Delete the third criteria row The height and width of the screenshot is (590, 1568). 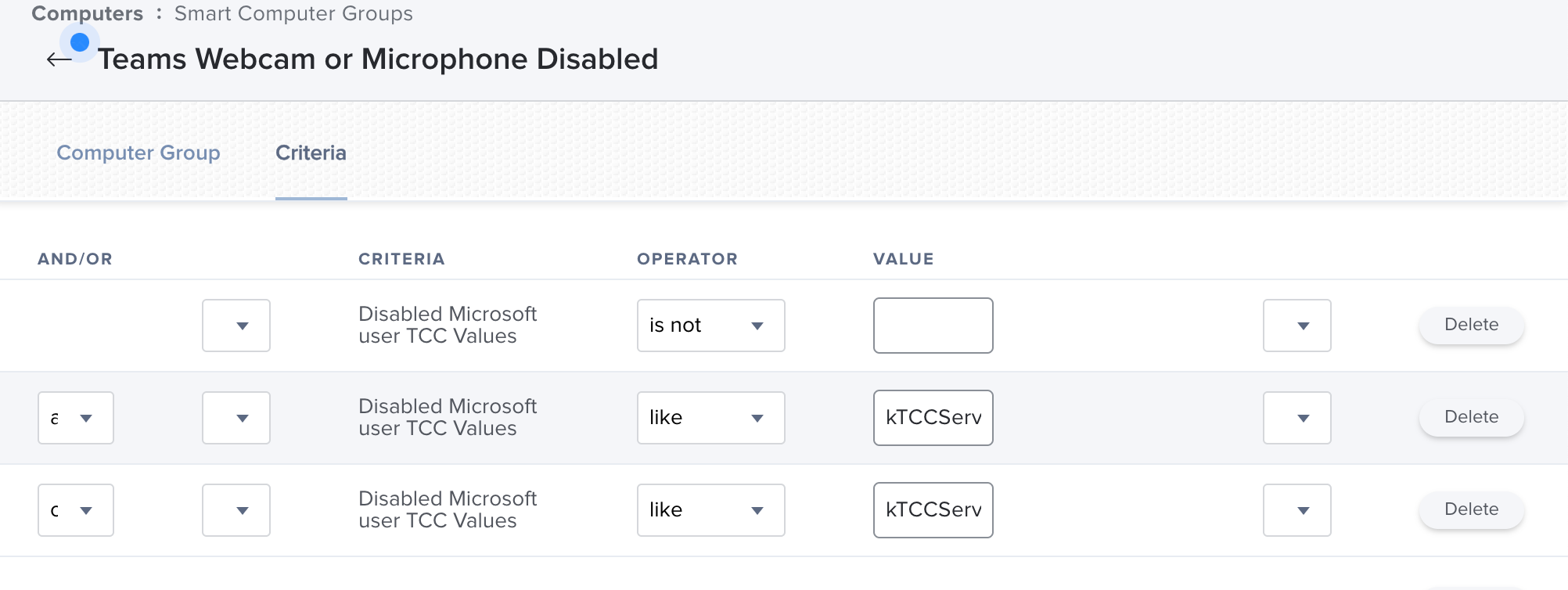coord(1471,509)
